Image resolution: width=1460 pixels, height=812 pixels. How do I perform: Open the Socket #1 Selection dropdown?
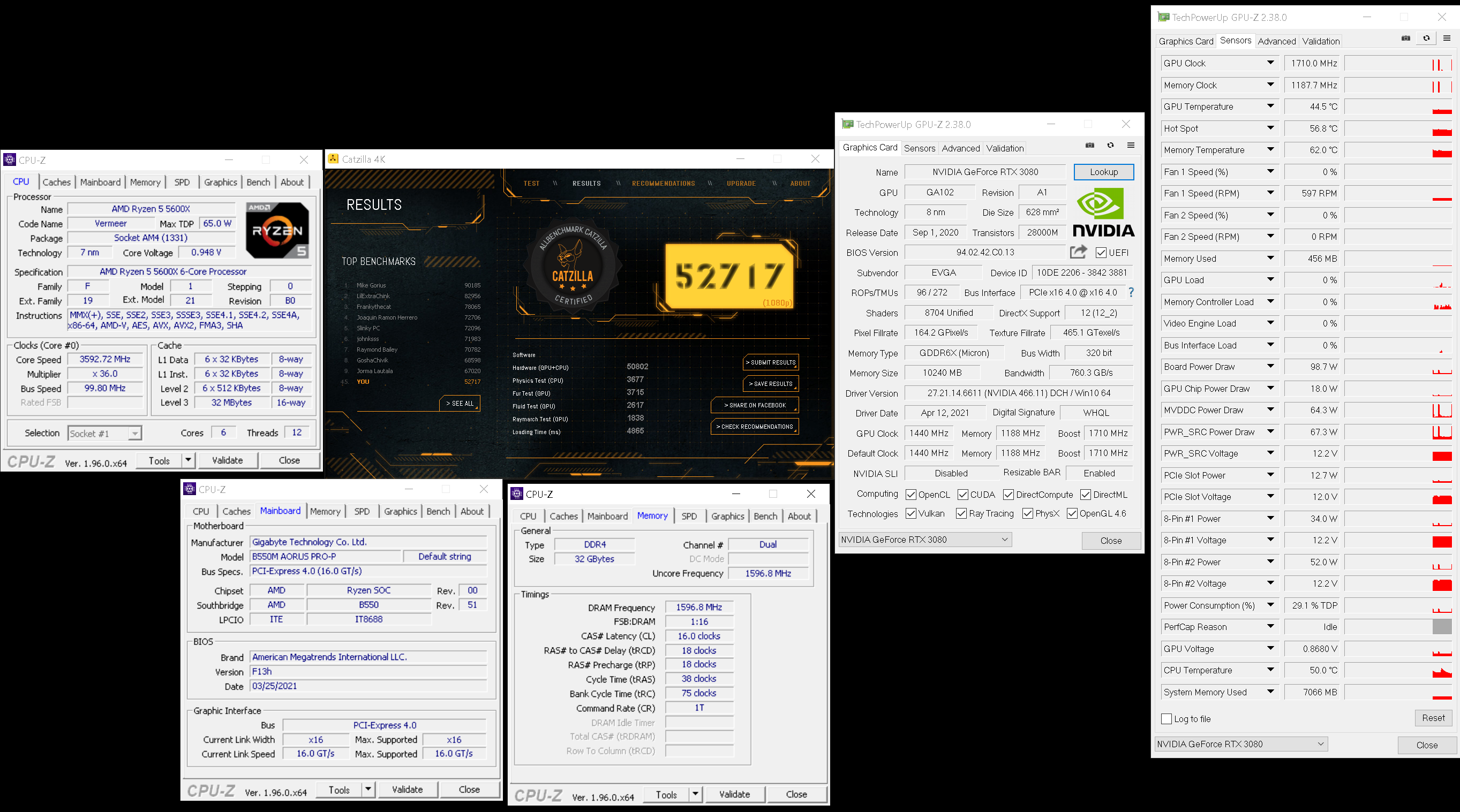pyautogui.click(x=105, y=433)
